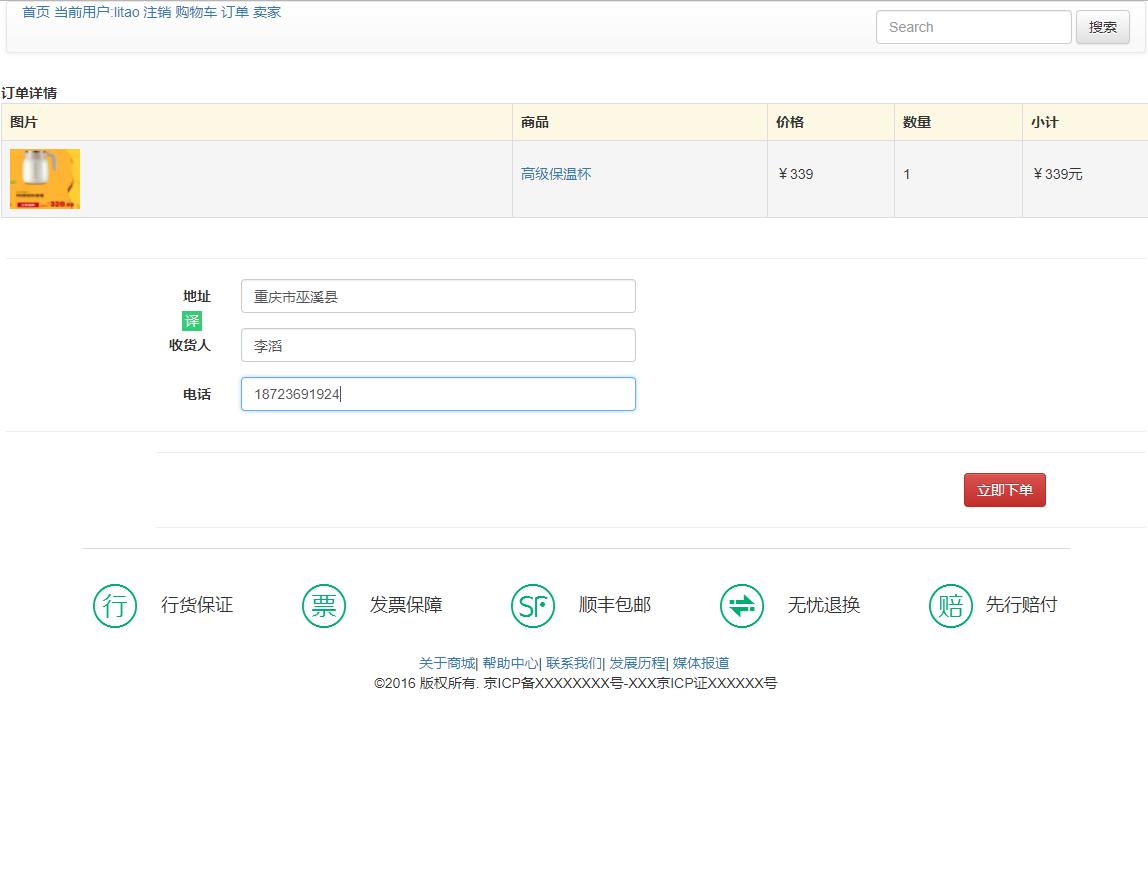The height and width of the screenshot is (890, 1148).
Task: Focus the Search input box
Action: tap(973, 27)
